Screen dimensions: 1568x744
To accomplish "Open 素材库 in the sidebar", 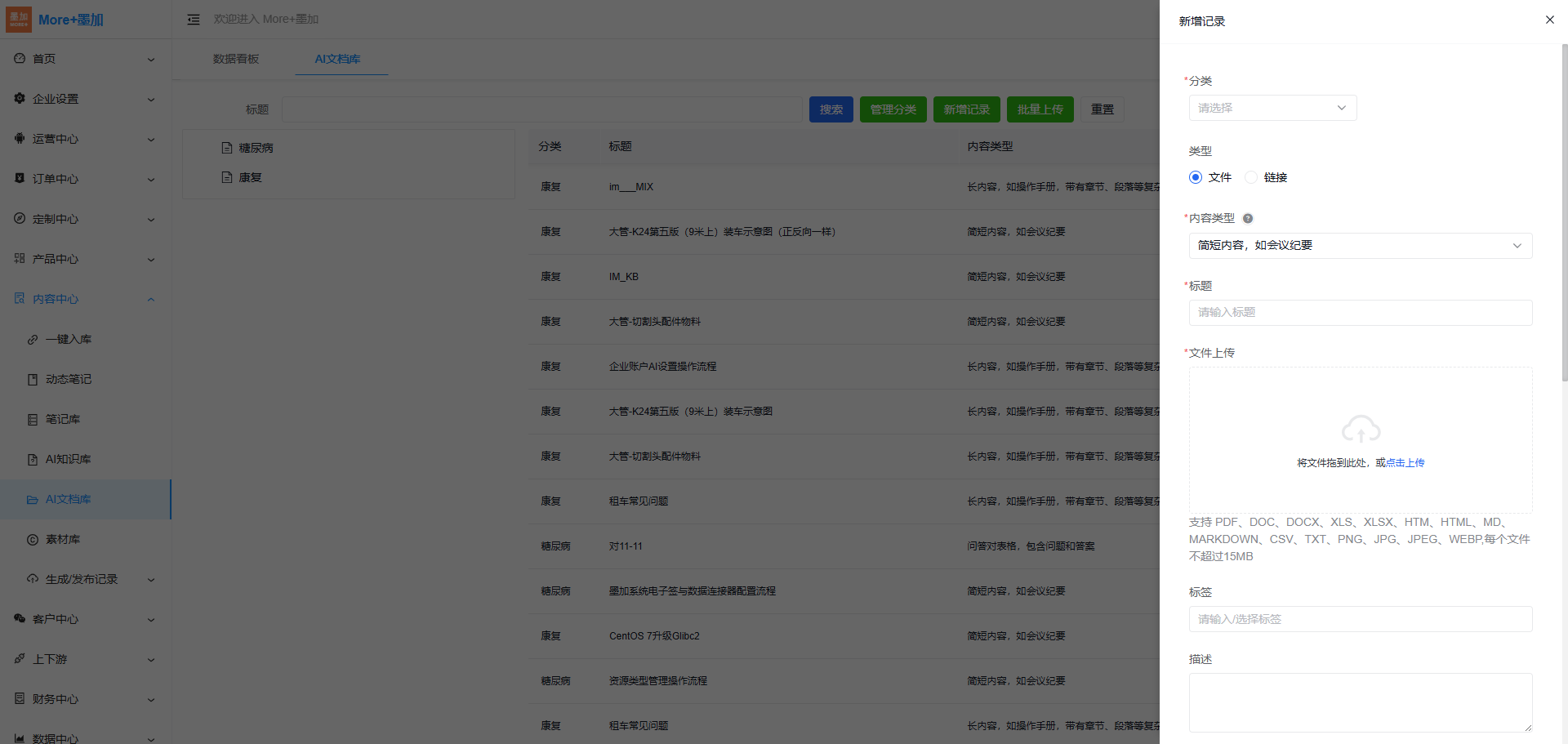I will tap(62, 539).
